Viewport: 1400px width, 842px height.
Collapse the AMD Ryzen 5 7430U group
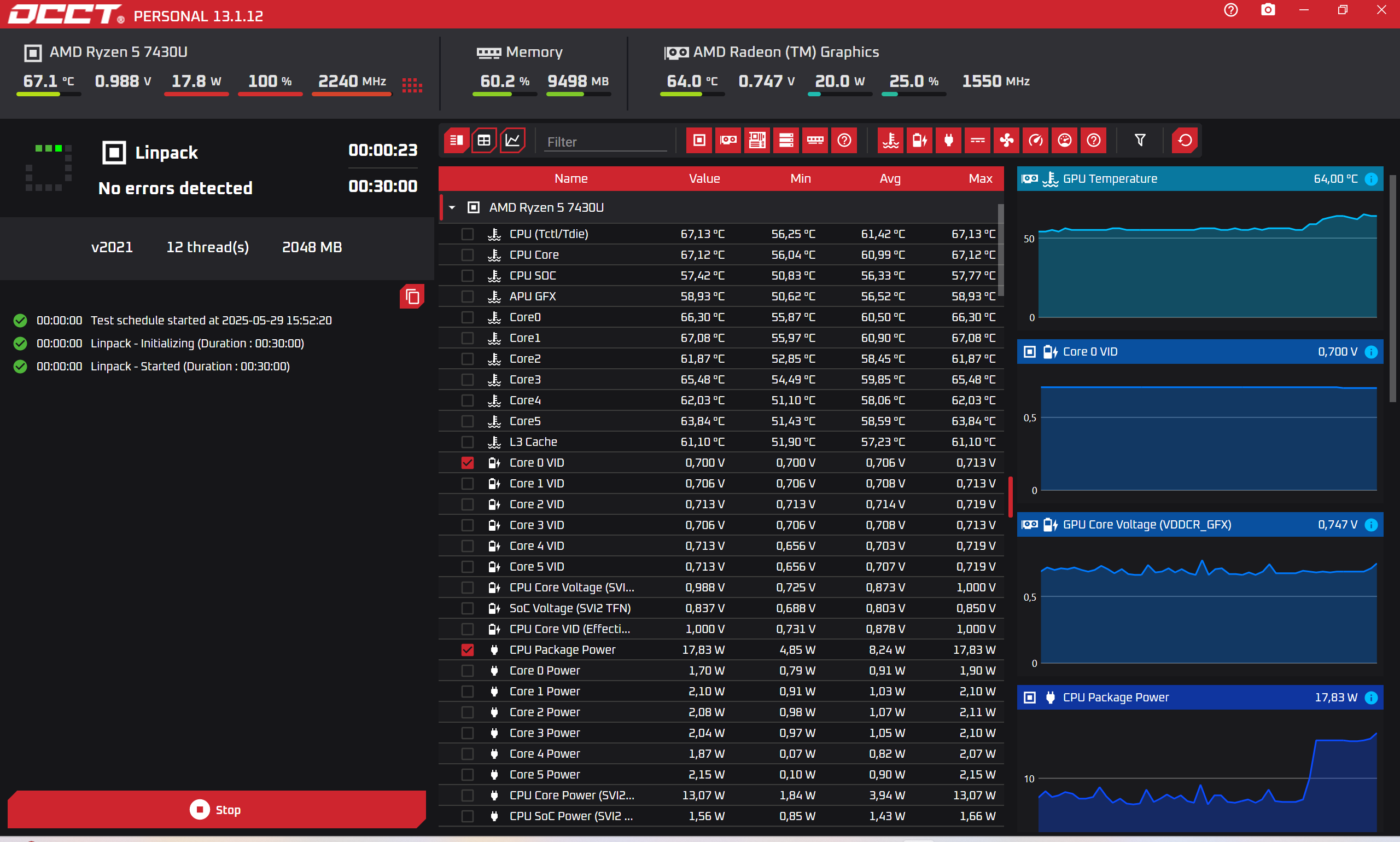[x=452, y=208]
